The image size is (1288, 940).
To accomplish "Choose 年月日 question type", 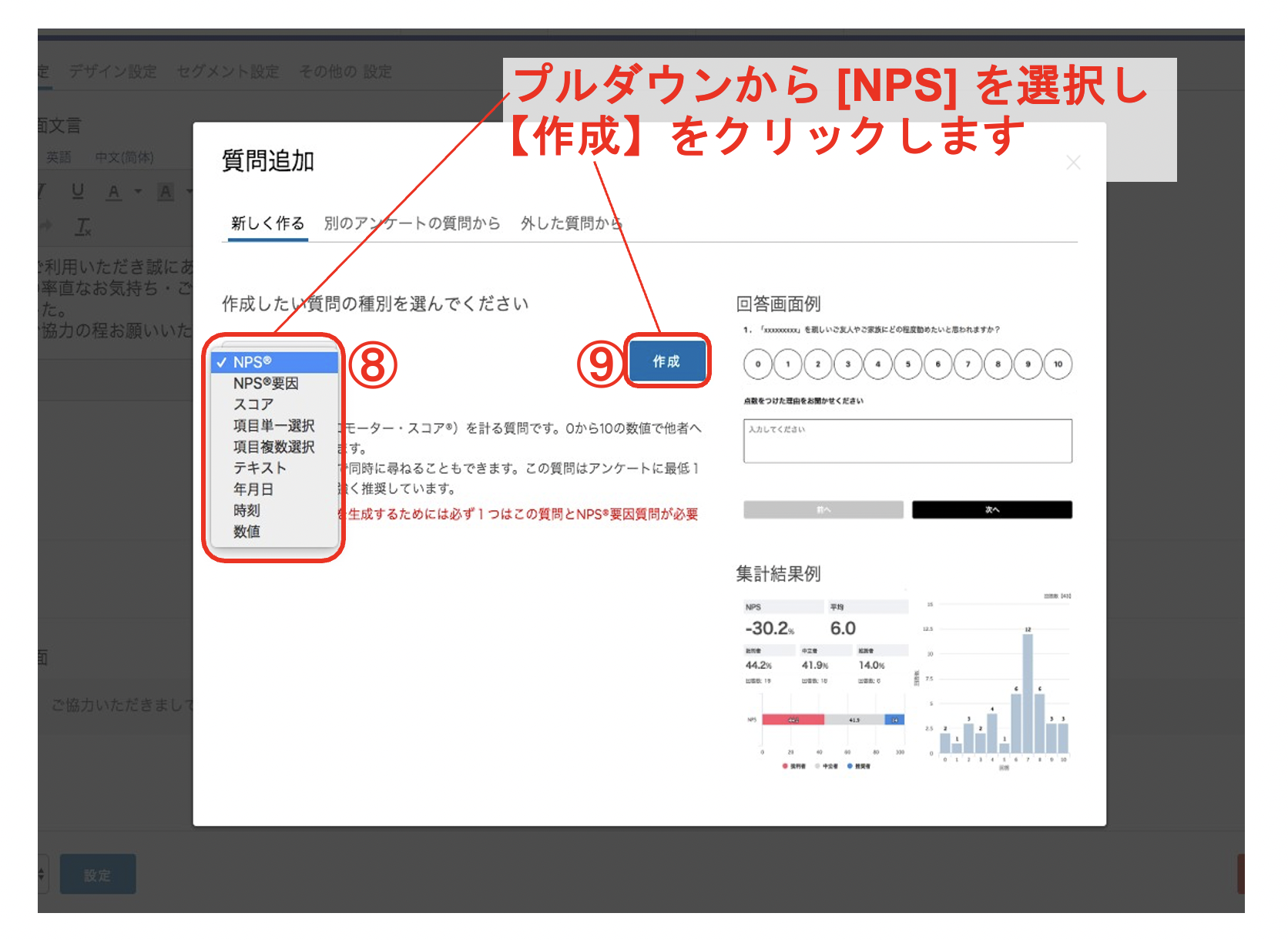I will tap(274, 489).
